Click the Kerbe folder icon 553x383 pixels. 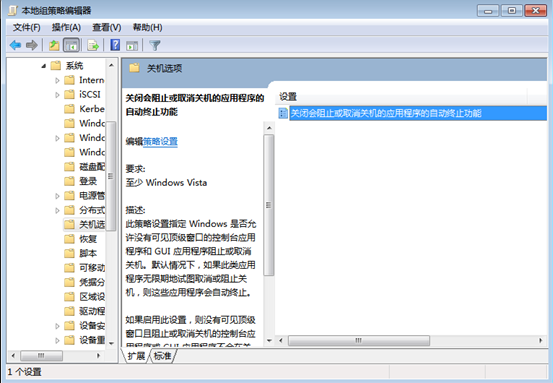69,109
